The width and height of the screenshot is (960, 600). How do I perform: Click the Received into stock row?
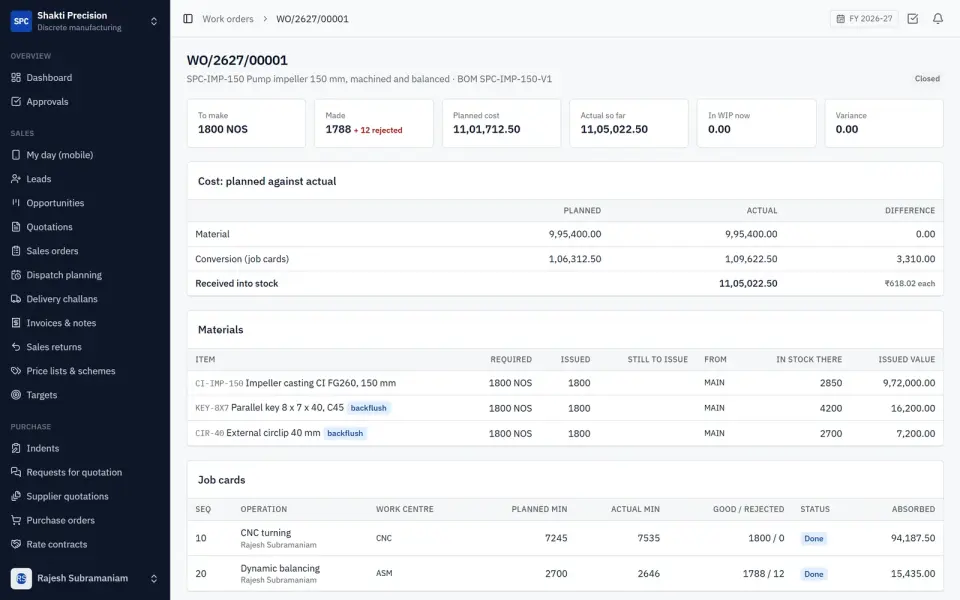565,283
